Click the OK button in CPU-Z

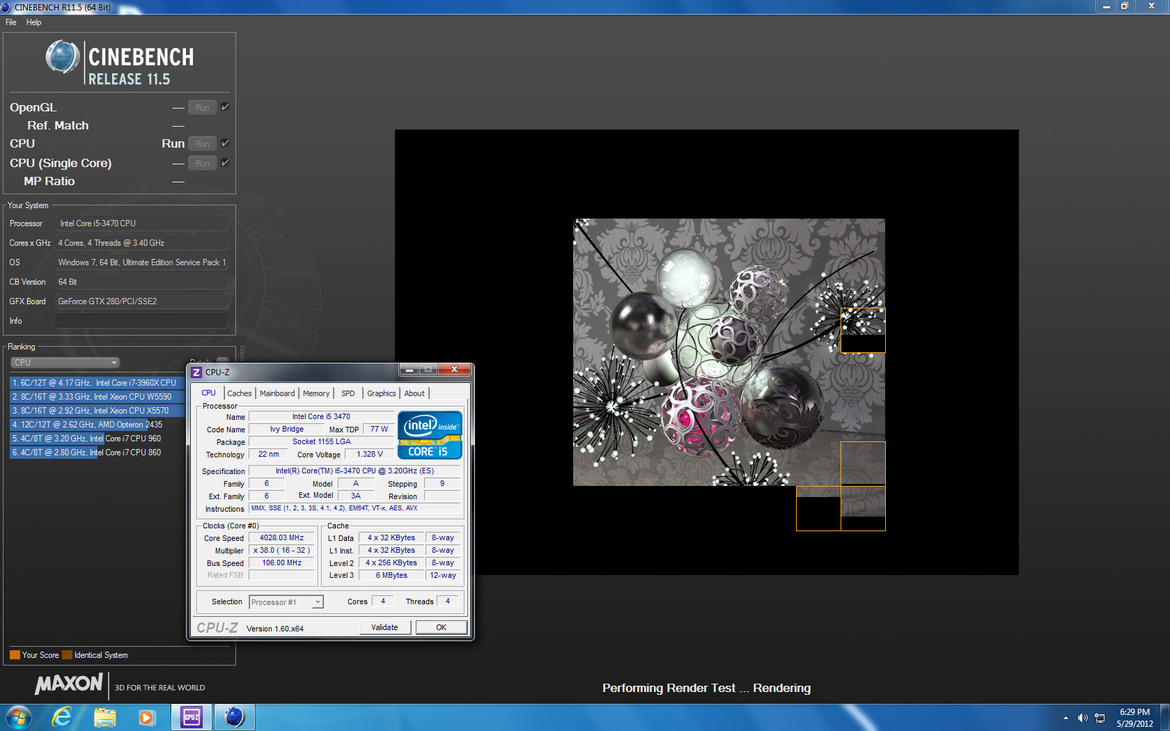pyautogui.click(x=441, y=627)
